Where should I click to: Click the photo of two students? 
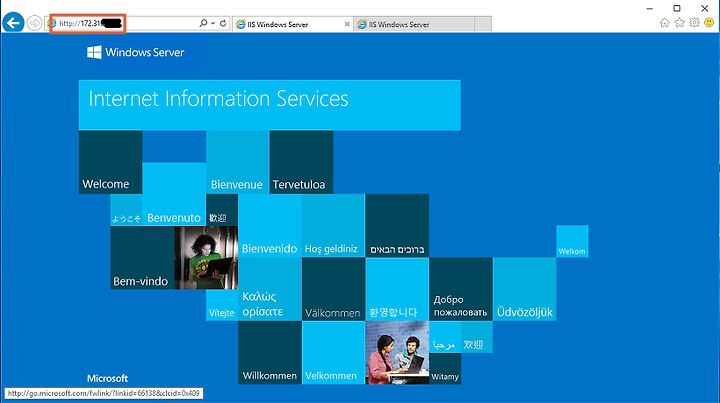pyautogui.click(x=397, y=353)
